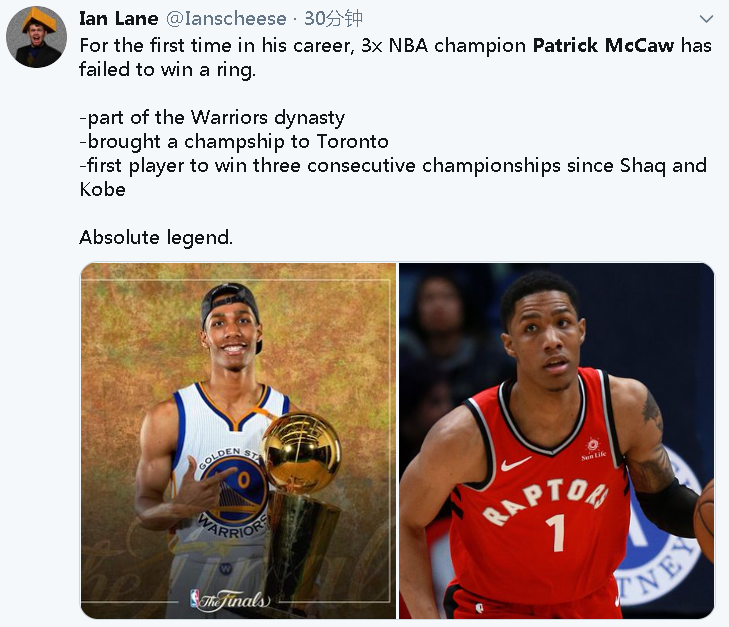The width and height of the screenshot is (729, 627).
Task: Click the number 1 on Raptors jersey
Action: coord(556,532)
